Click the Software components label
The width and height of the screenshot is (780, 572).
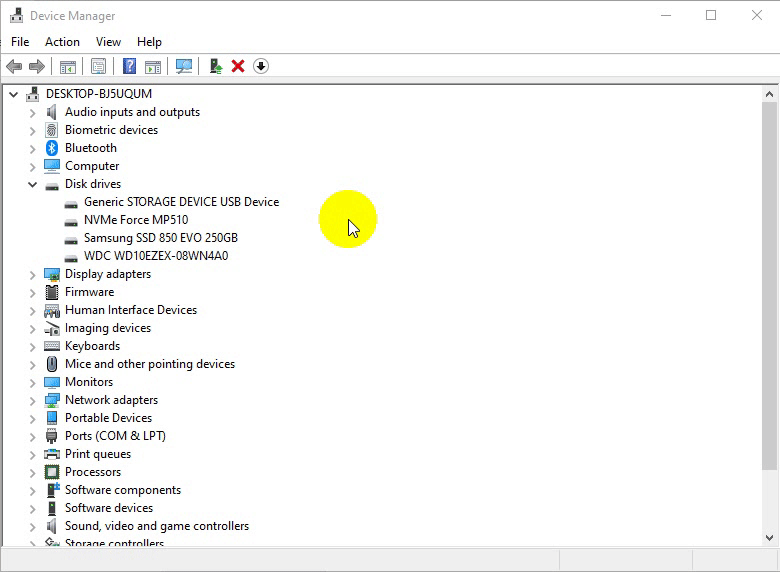pyautogui.click(x=123, y=490)
